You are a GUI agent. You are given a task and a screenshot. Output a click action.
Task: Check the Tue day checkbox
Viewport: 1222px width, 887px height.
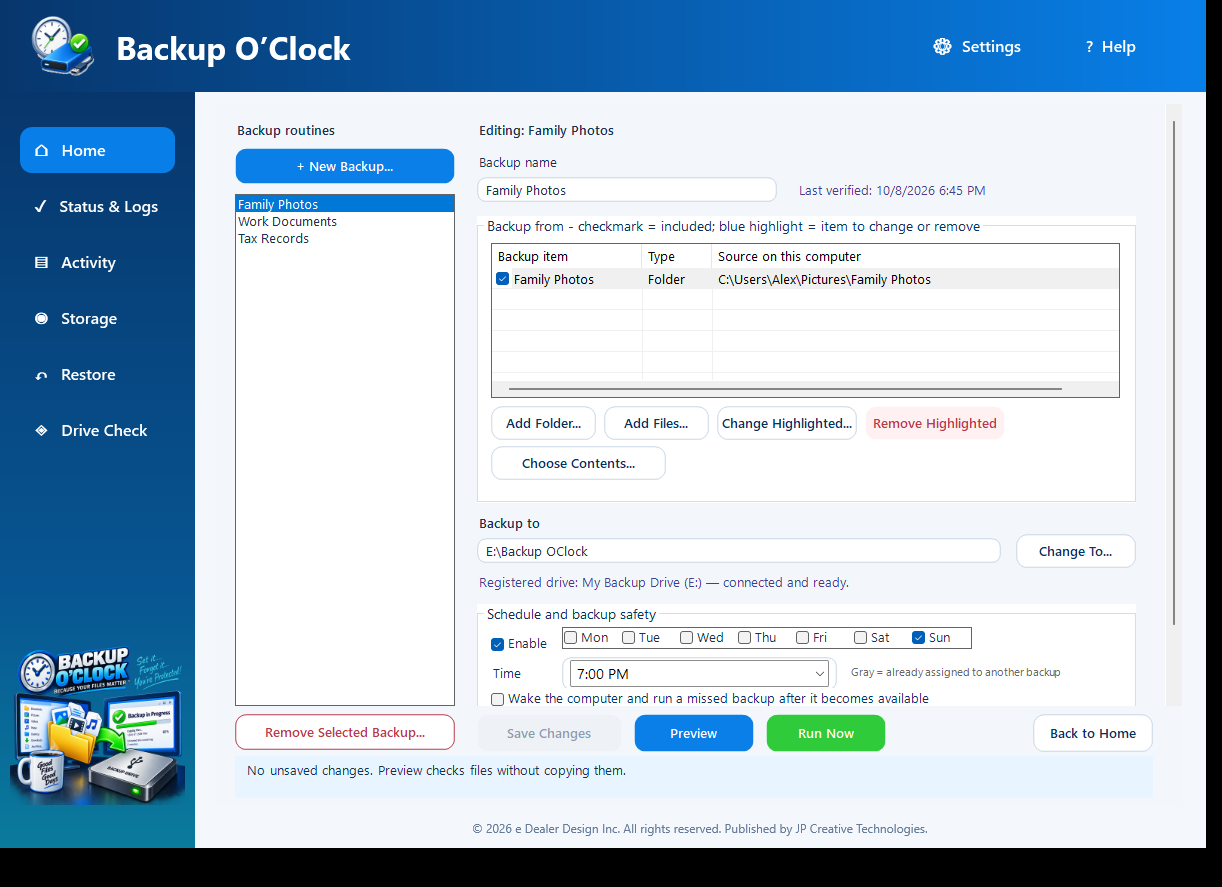pos(628,637)
